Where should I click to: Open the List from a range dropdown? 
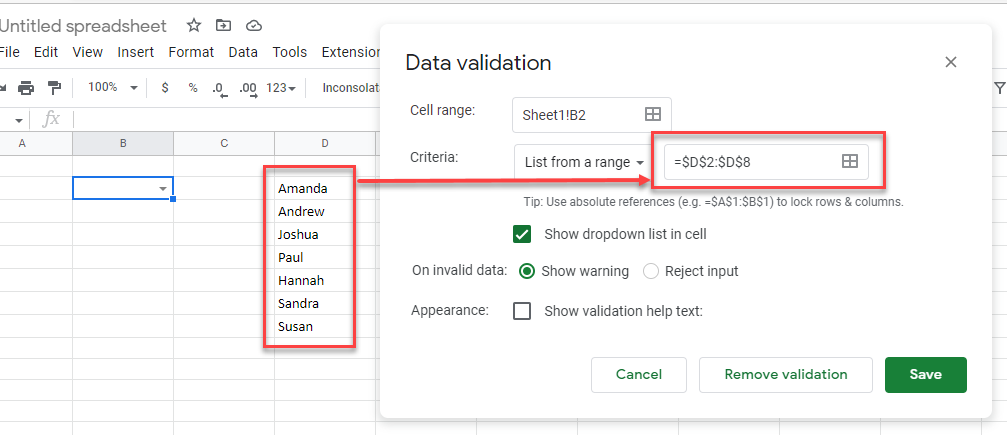pos(584,162)
